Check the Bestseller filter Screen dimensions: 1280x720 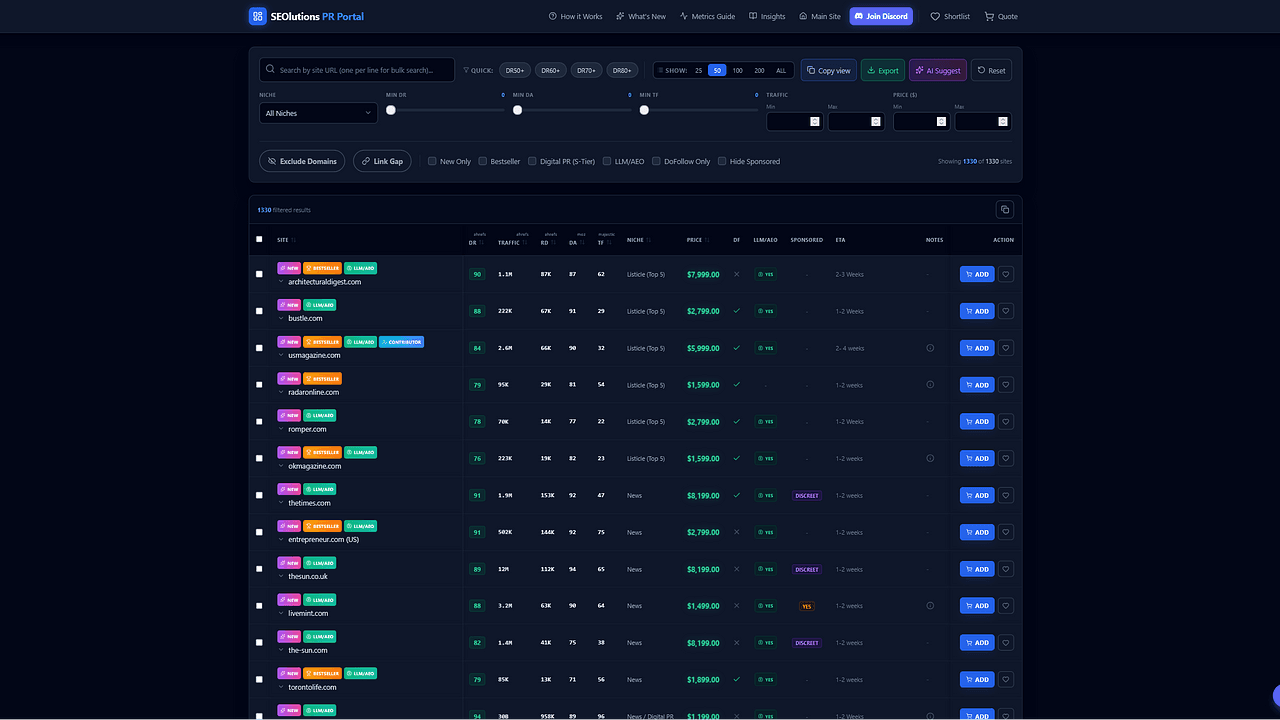pyautogui.click(x=482, y=161)
